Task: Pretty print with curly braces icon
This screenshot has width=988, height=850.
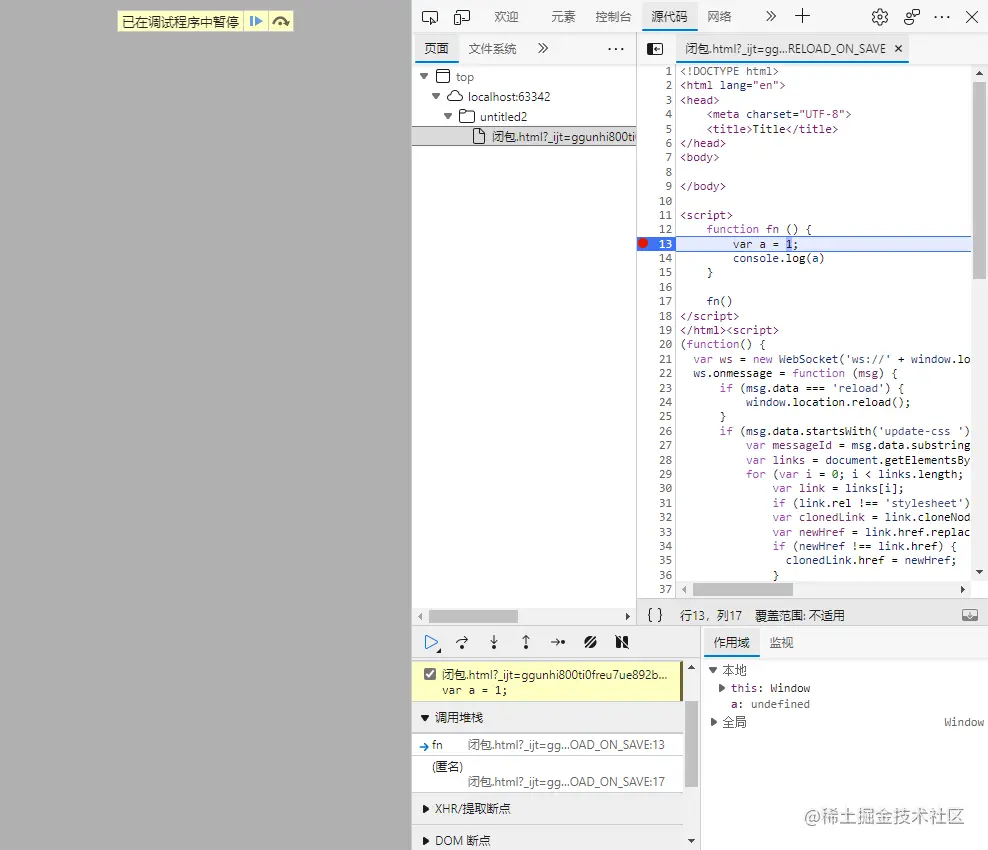Action: pos(655,615)
